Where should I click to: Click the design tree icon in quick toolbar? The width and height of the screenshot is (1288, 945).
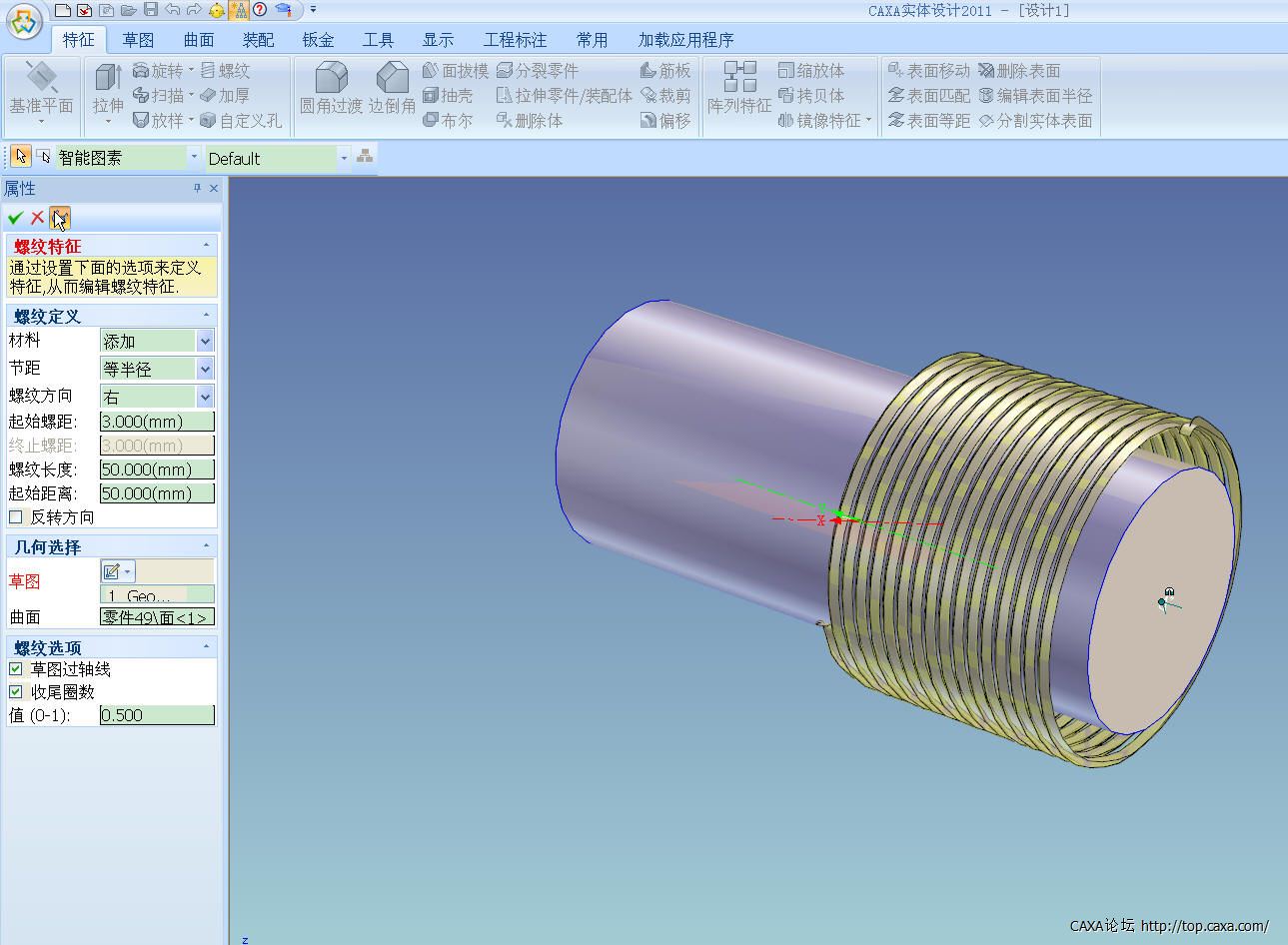[x=239, y=10]
